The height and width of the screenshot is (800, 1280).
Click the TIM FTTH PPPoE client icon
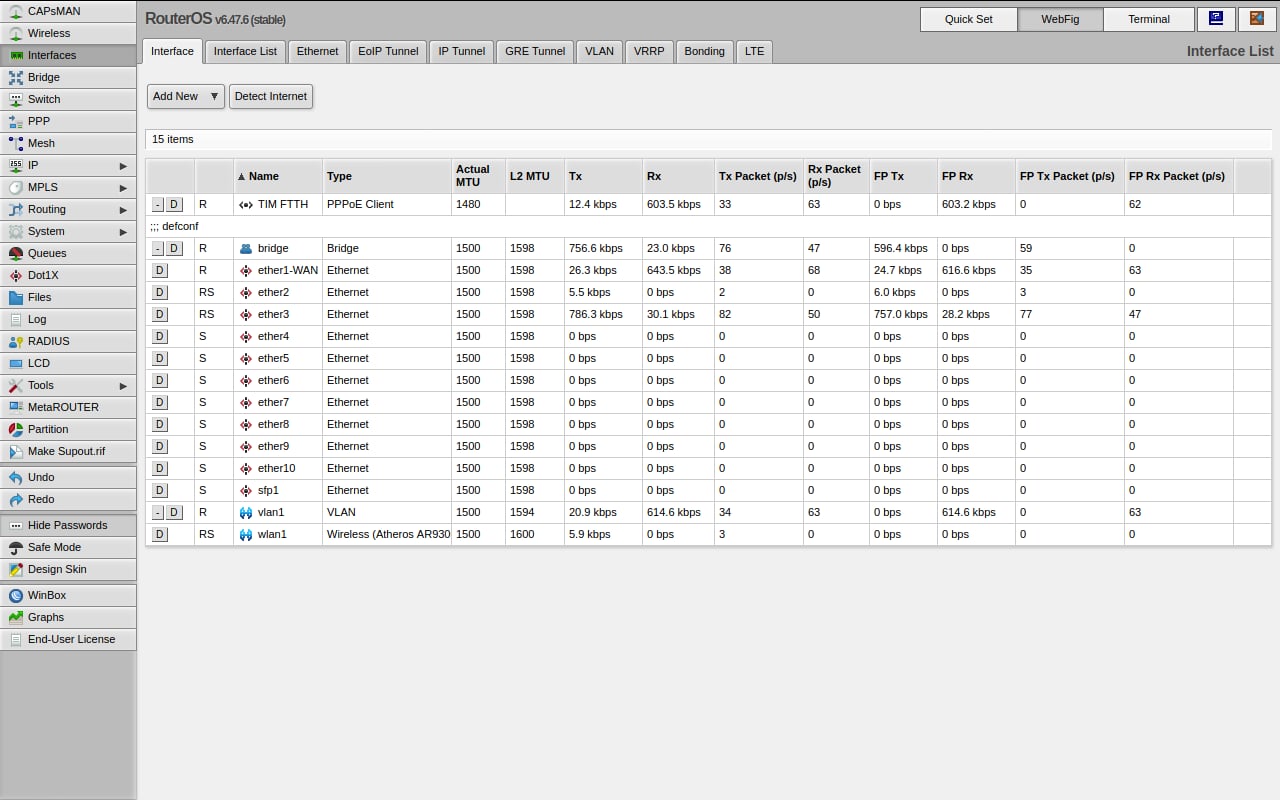pyautogui.click(x=246, y=204)
